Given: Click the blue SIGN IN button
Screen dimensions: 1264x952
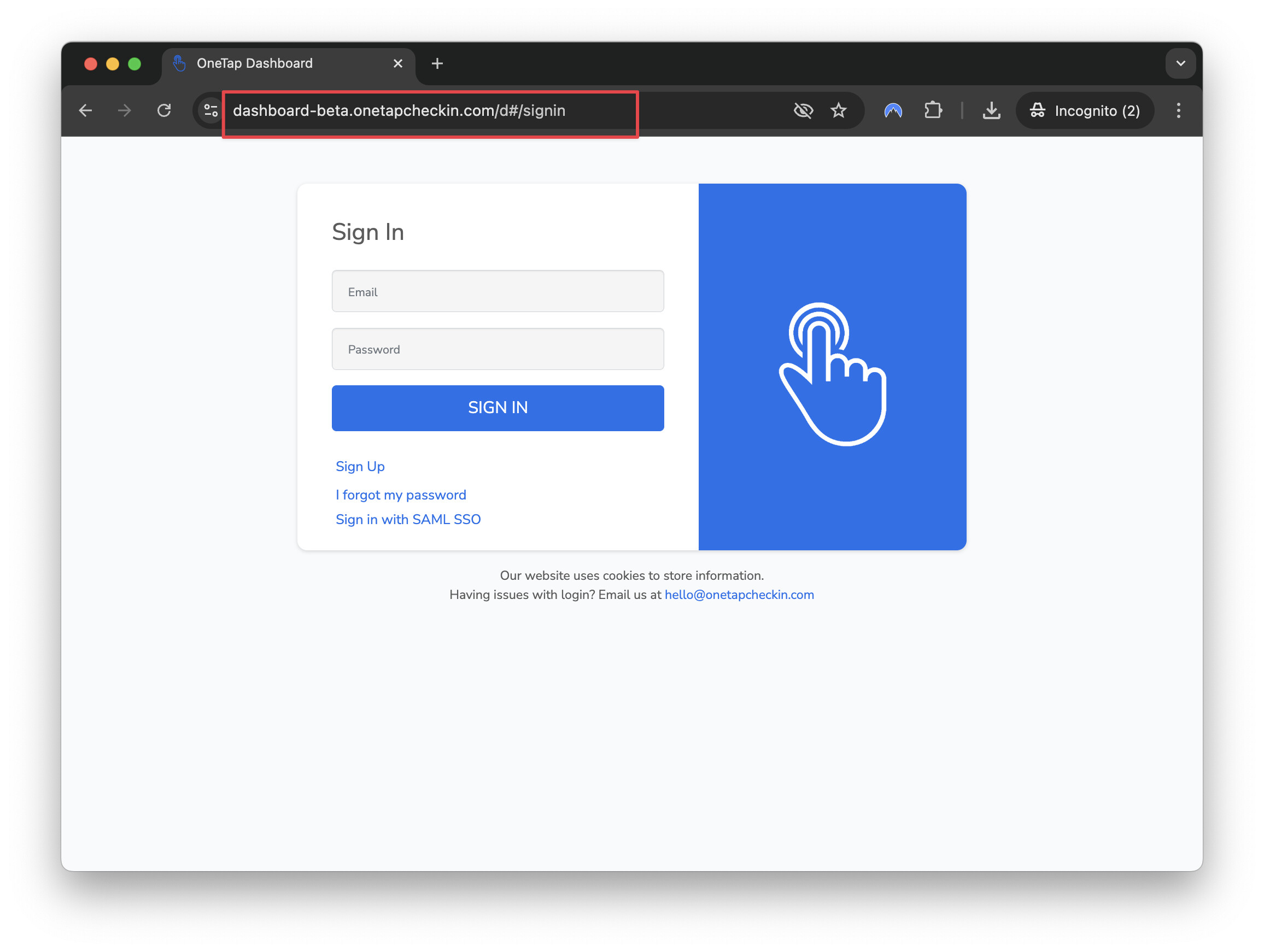Looking at the screenshot, I should tap(498, 408).
